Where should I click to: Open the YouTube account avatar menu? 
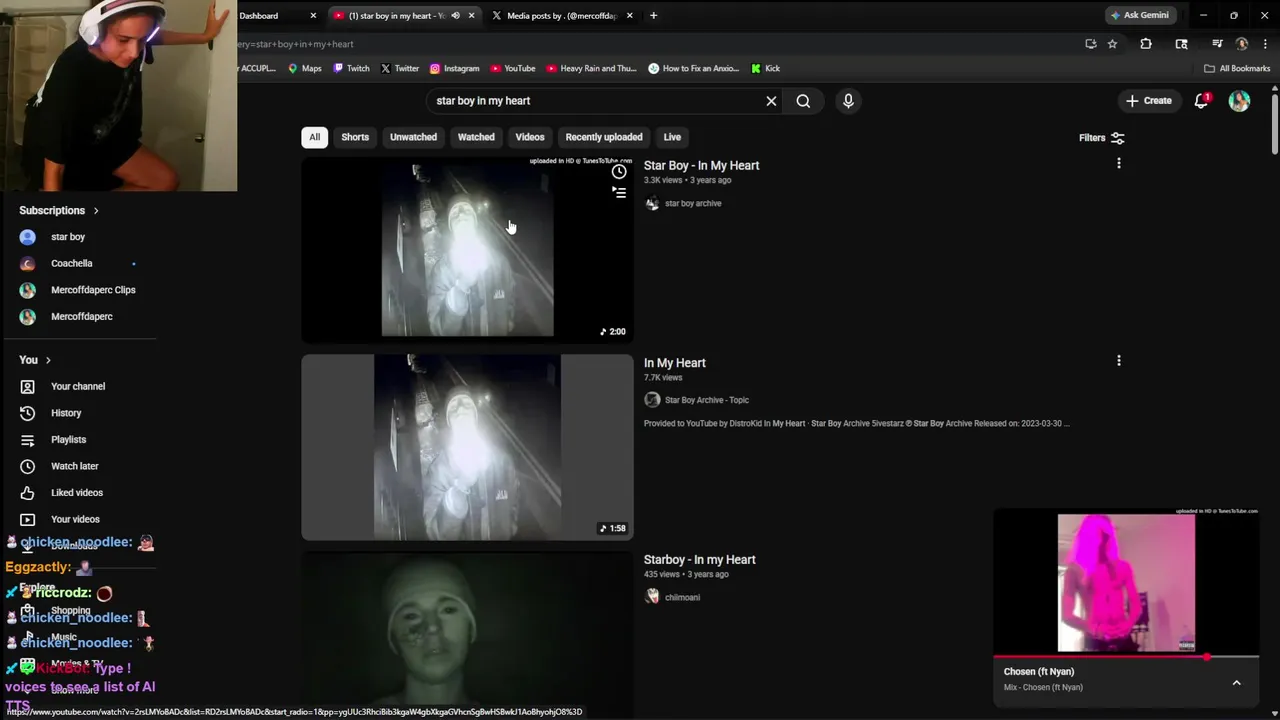pyautogui.click(x=1239, y=101)
